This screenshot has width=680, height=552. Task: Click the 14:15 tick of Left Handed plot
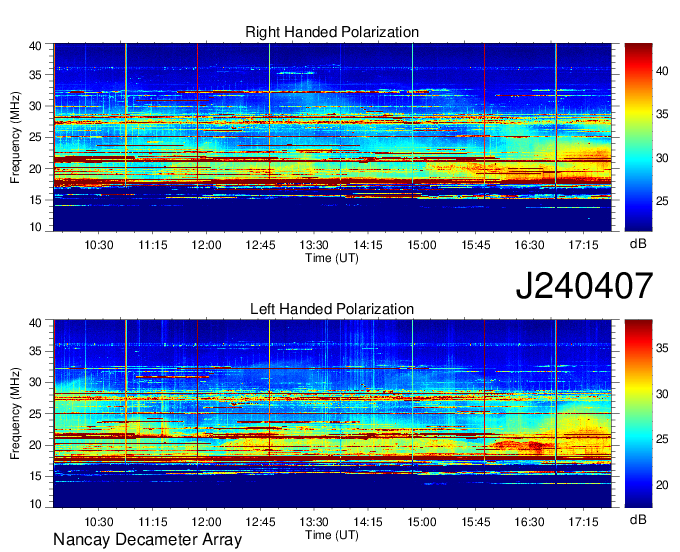click(x=368, y=522)
